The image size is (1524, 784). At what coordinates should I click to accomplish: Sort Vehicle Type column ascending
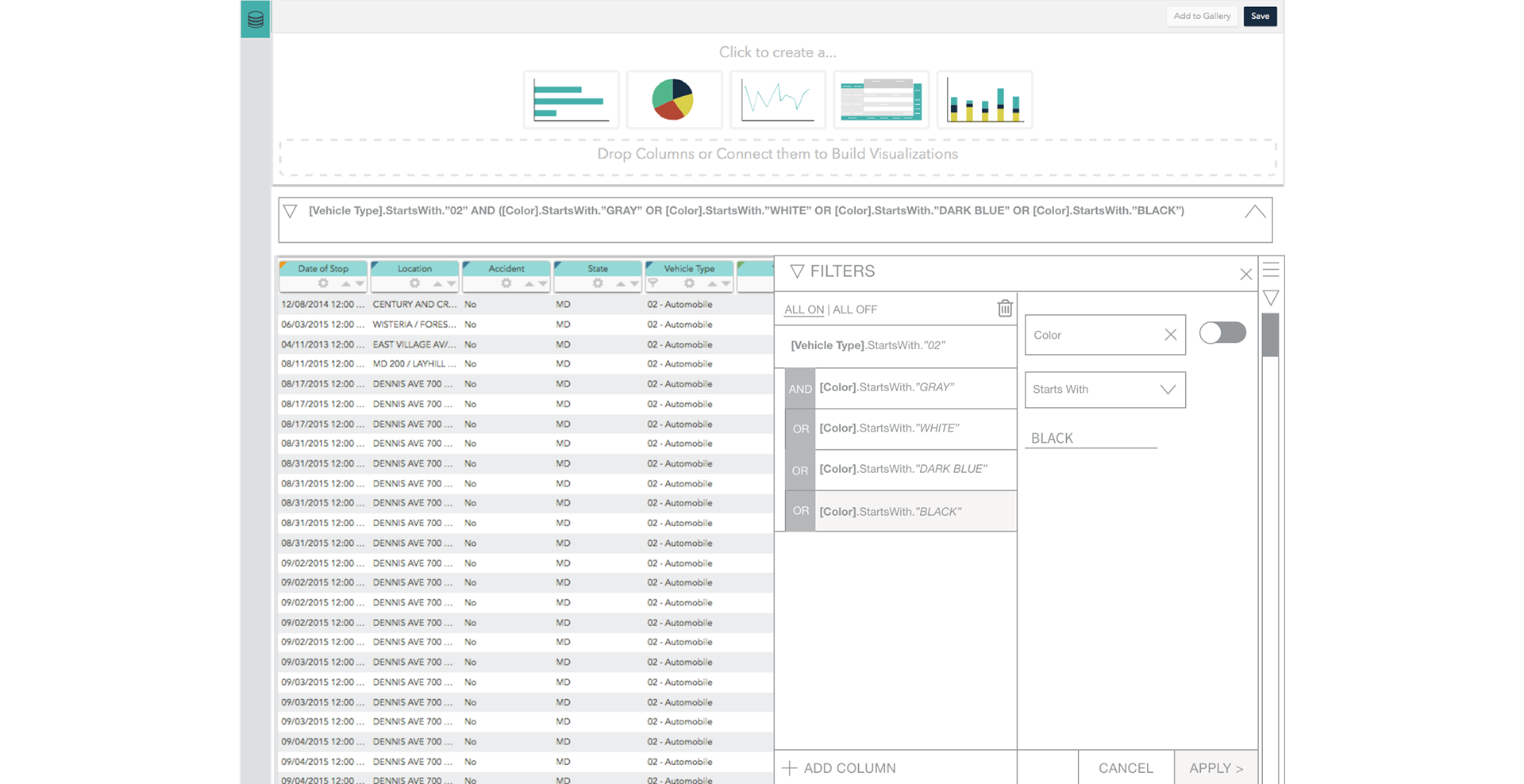[x=712, y=283]
